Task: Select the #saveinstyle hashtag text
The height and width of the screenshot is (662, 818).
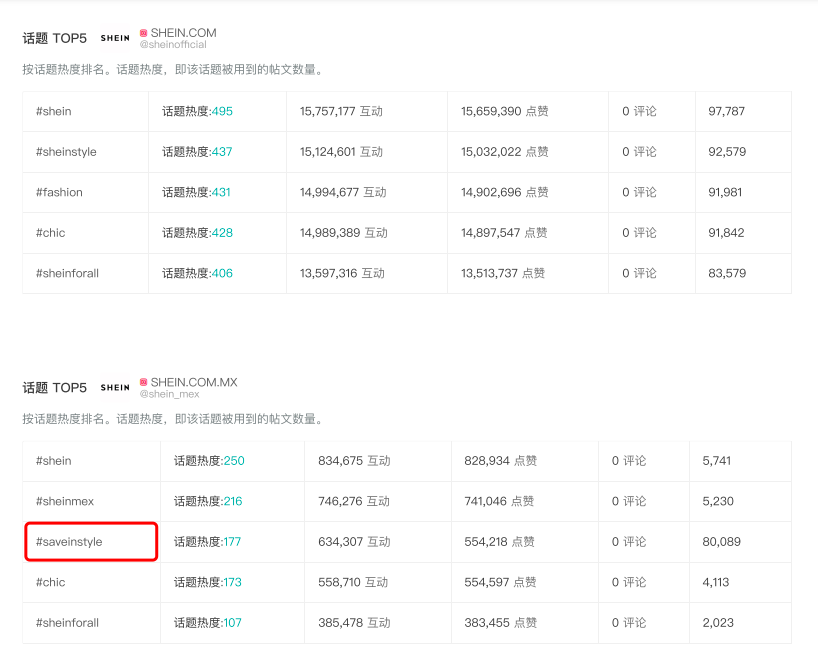Action: tap(69, 542)
